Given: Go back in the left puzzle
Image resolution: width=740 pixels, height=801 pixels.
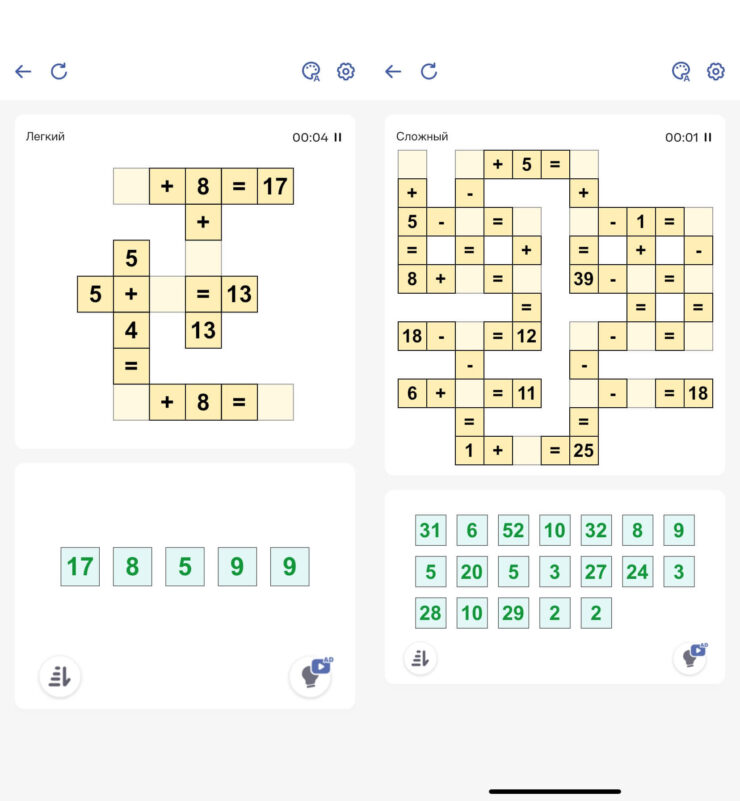Looking at the screenshot, I should coord(23,72).
